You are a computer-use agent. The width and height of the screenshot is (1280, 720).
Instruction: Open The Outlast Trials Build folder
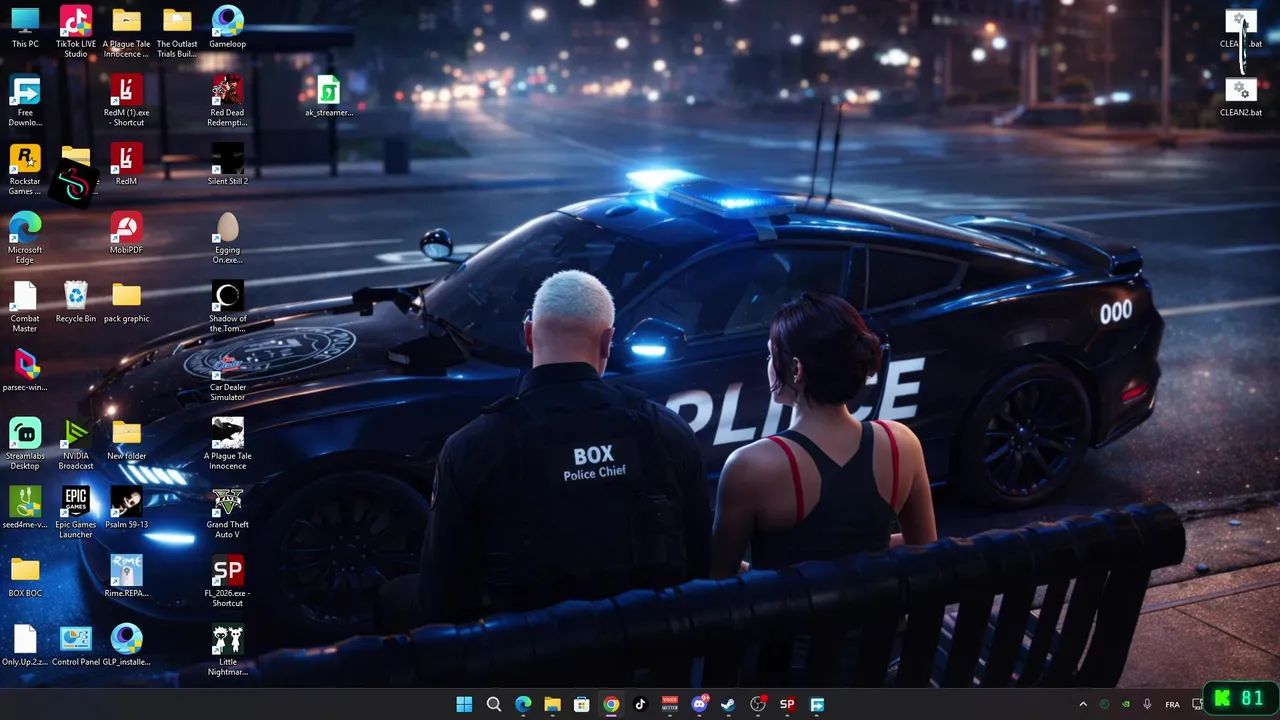[x=177, y=32]
